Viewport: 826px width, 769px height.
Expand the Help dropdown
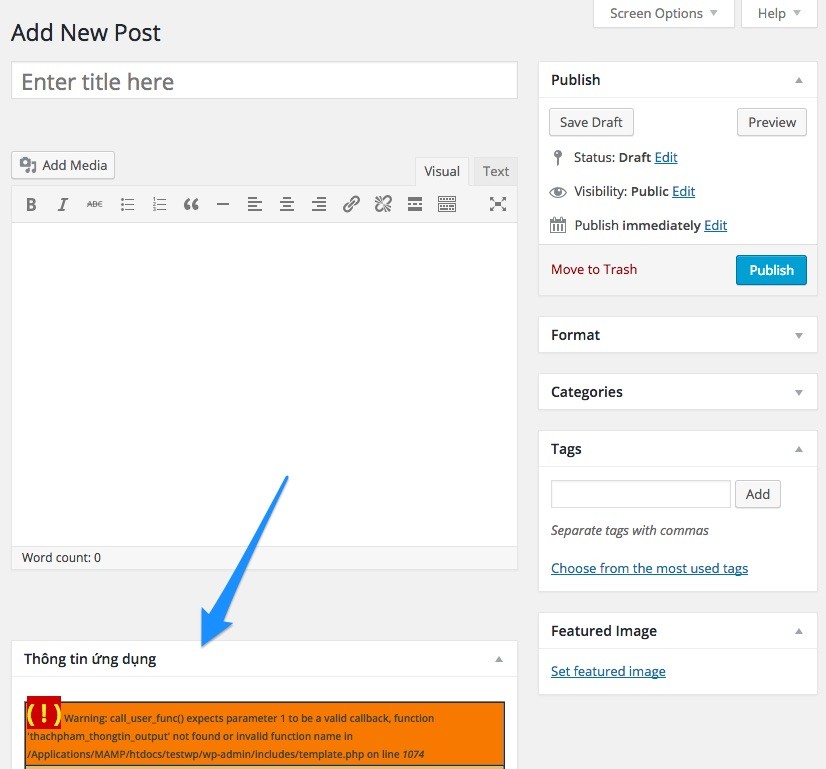coord(779,13)
